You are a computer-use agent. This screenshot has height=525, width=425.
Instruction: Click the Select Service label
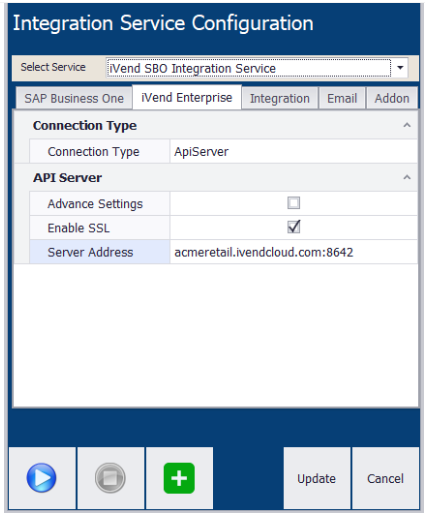53,67
